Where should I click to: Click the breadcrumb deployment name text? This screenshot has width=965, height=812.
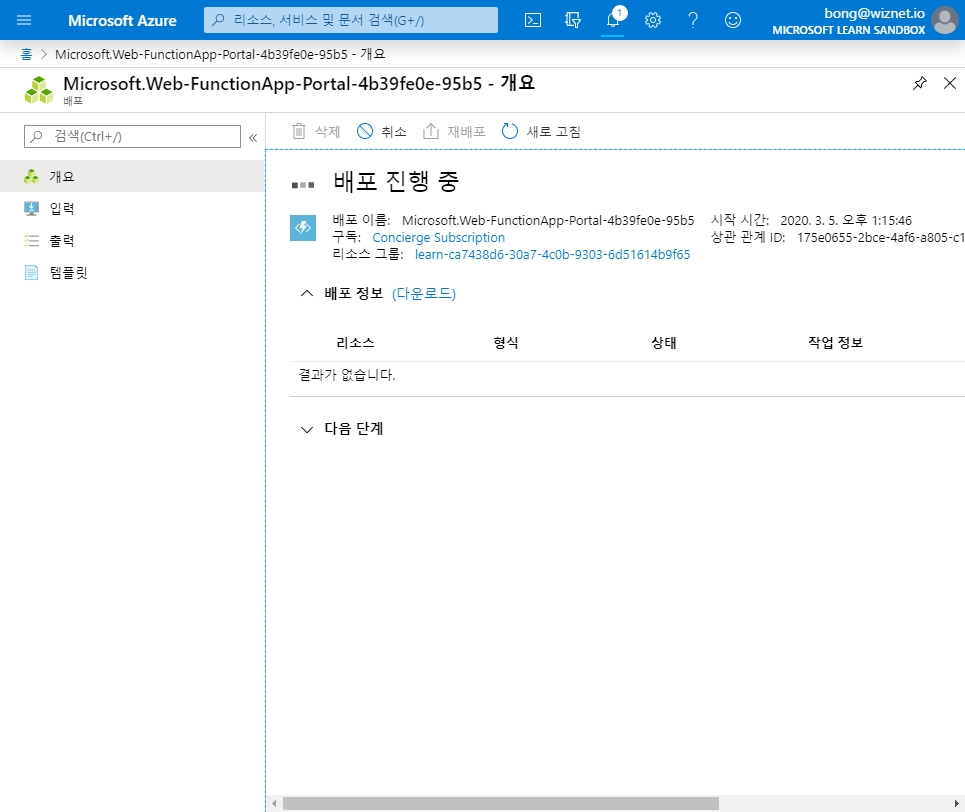pos(220,54)
